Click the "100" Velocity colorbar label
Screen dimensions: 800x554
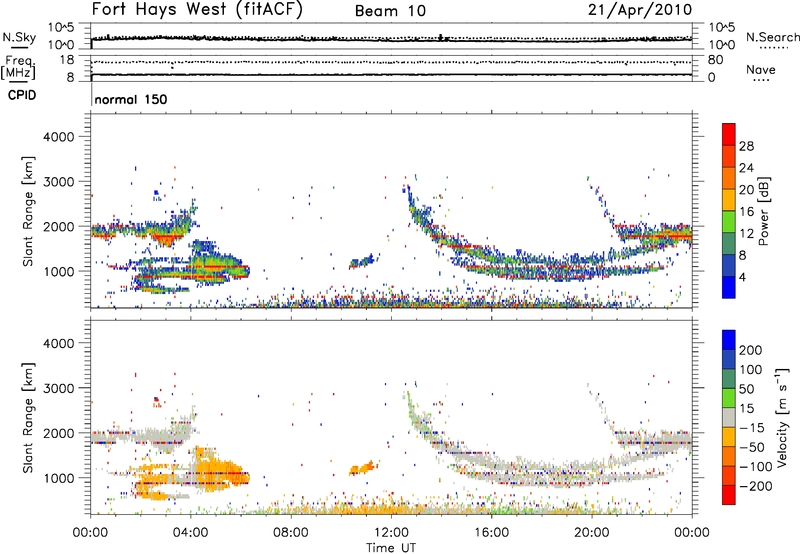coord(751,369)
